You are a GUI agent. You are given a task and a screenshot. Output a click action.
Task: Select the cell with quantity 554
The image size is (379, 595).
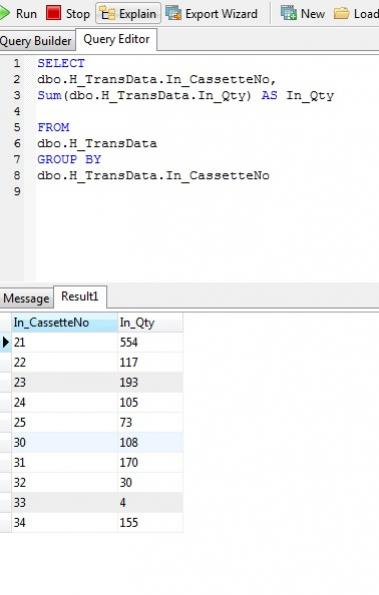pyautogui.click(x=150, y=342)
